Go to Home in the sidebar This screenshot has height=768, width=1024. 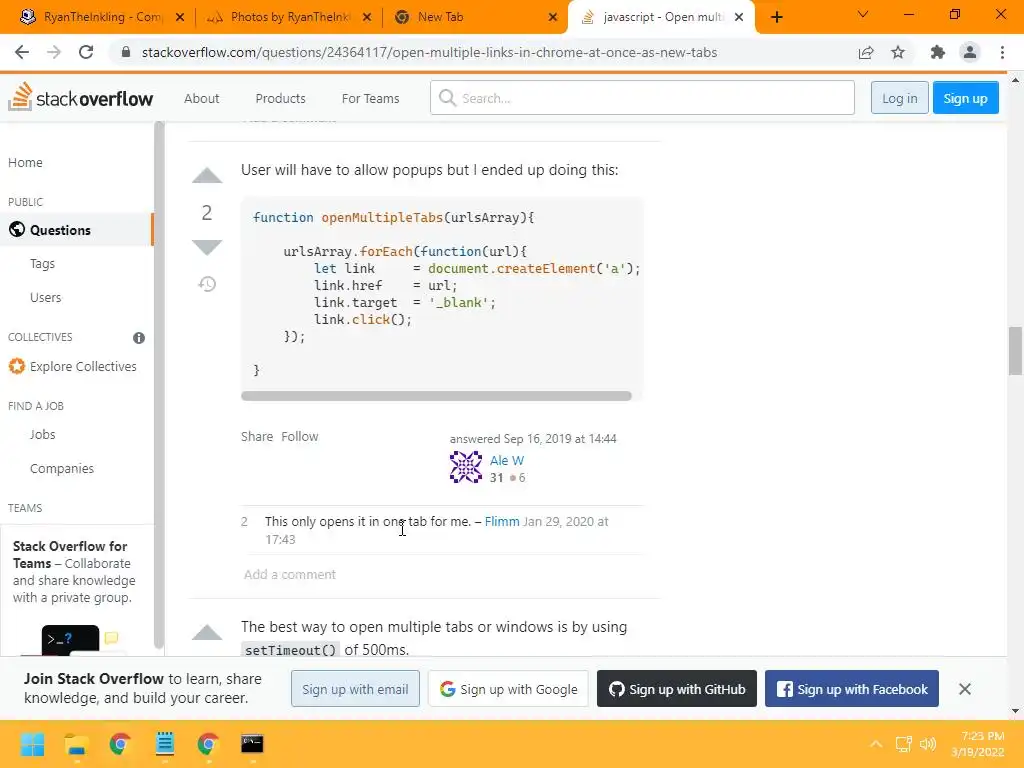pyautogui.click(x=25, y=163)
